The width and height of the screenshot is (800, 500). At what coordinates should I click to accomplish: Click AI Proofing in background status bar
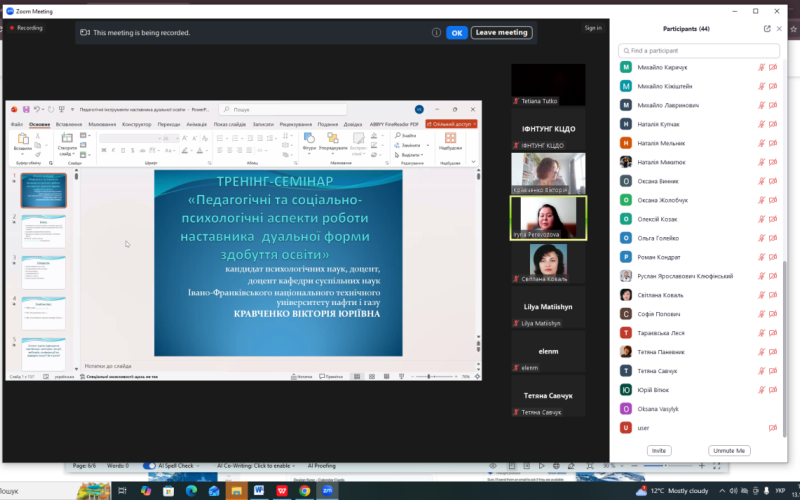(321, 466)
